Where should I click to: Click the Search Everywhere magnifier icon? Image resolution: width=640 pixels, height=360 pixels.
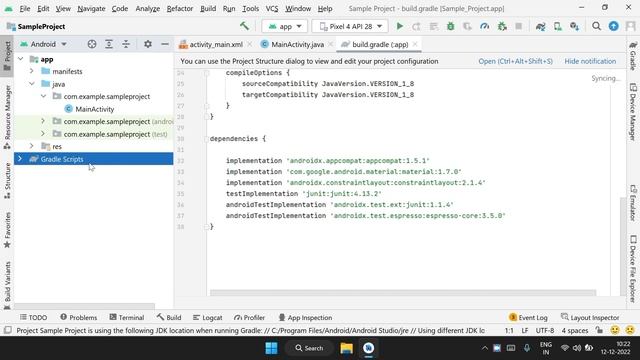tap(596, 26)
